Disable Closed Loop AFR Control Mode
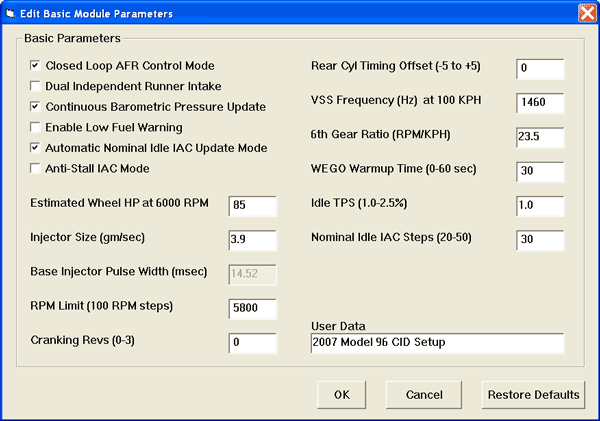 pos(36,65)
